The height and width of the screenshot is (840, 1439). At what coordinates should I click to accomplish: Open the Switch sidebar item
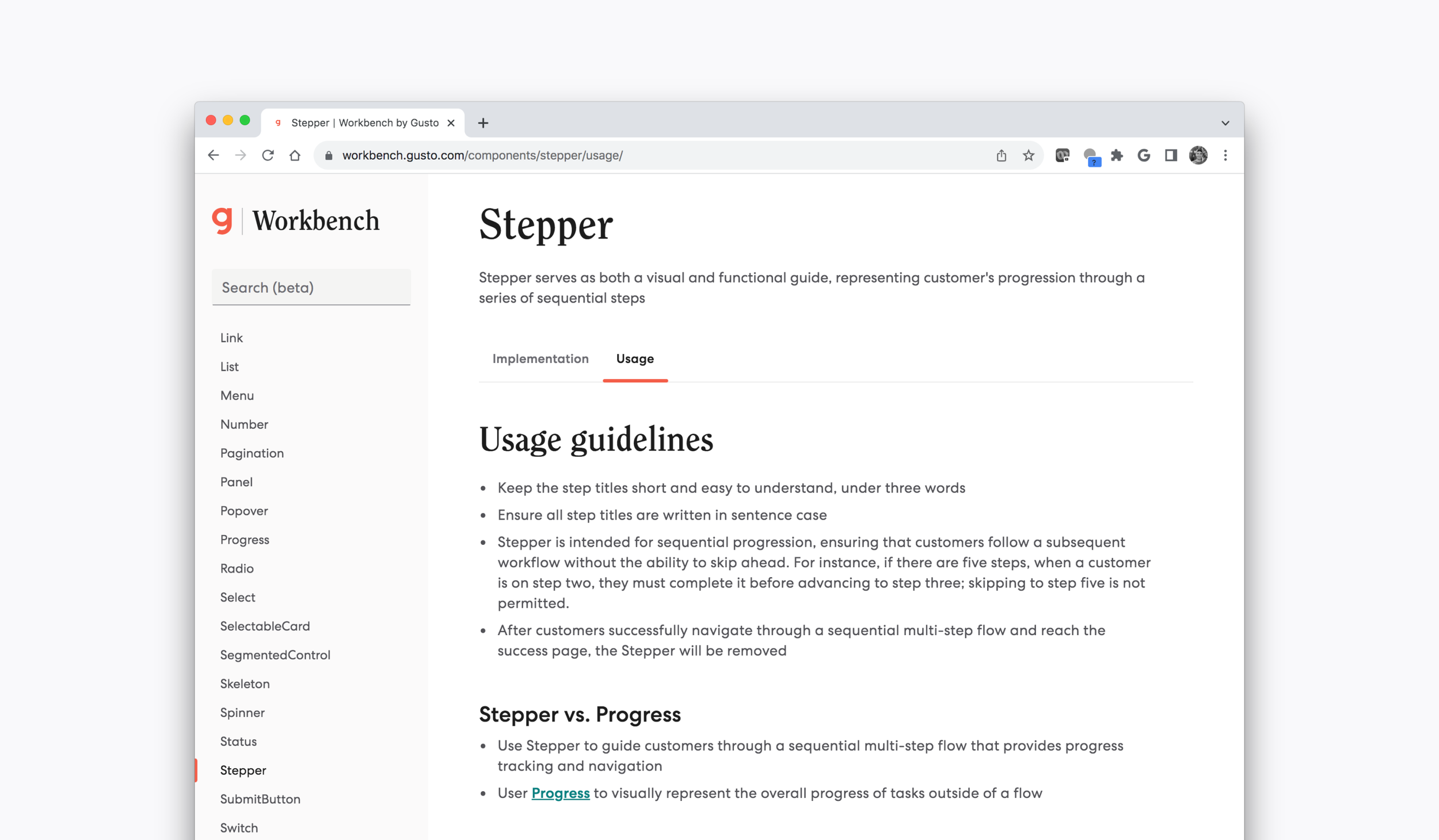pyautogui.click(x=239, y=828)
